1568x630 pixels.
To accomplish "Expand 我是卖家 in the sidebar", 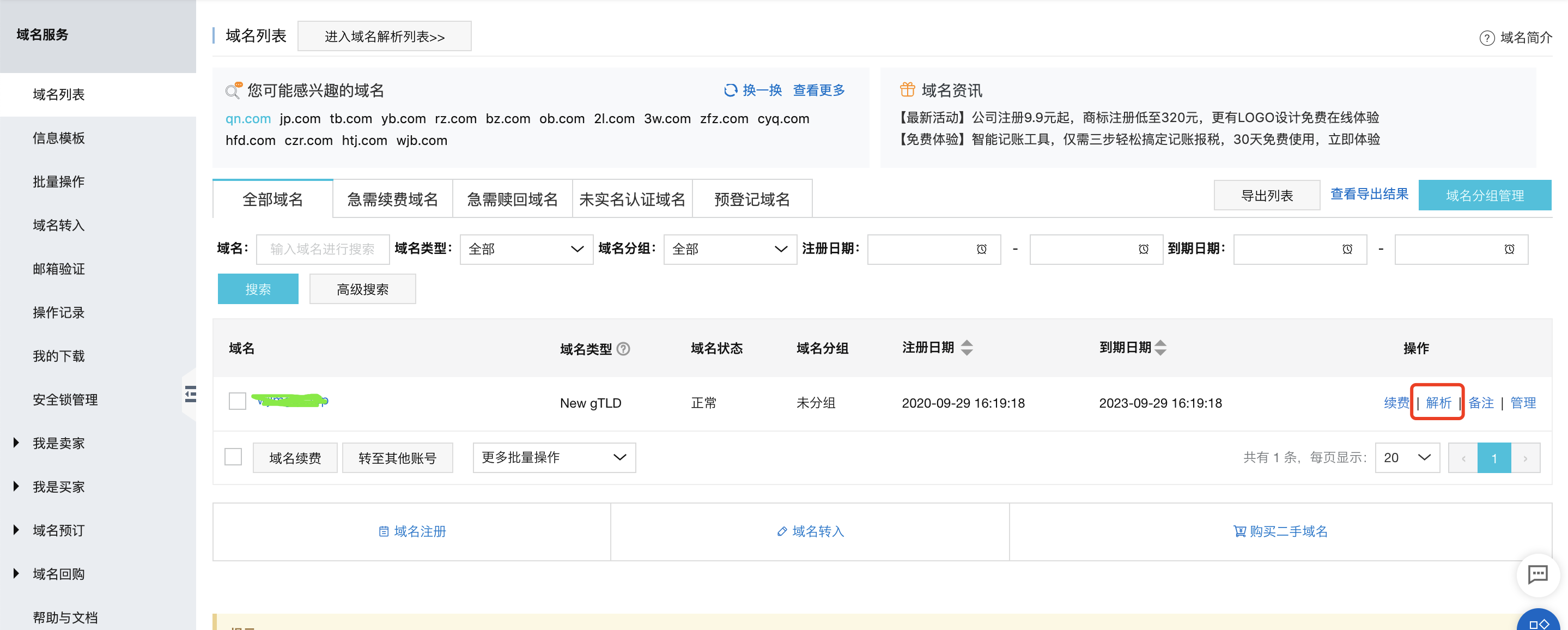I will 58,443.
